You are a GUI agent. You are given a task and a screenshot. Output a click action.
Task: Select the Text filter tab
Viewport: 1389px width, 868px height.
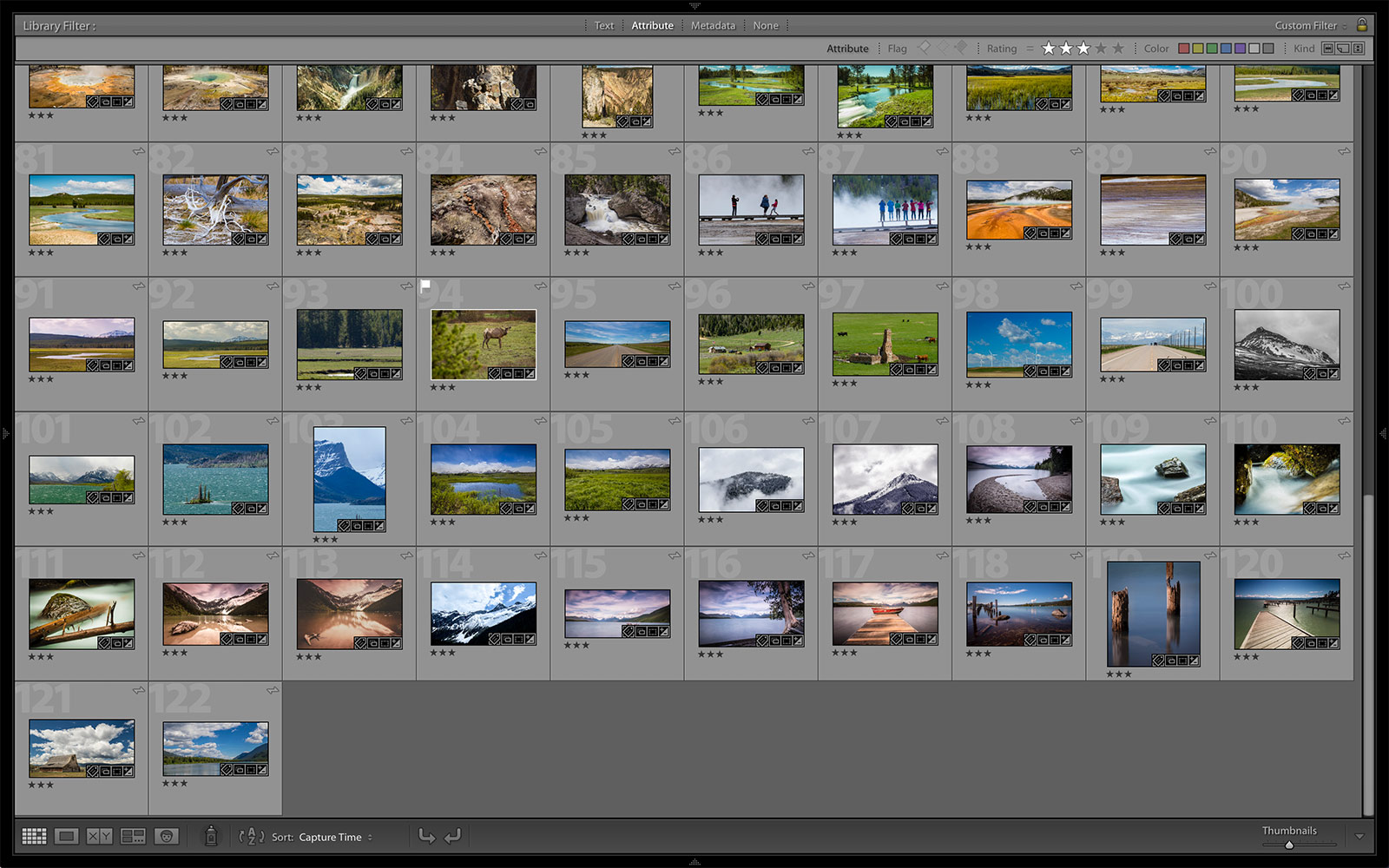604,26
